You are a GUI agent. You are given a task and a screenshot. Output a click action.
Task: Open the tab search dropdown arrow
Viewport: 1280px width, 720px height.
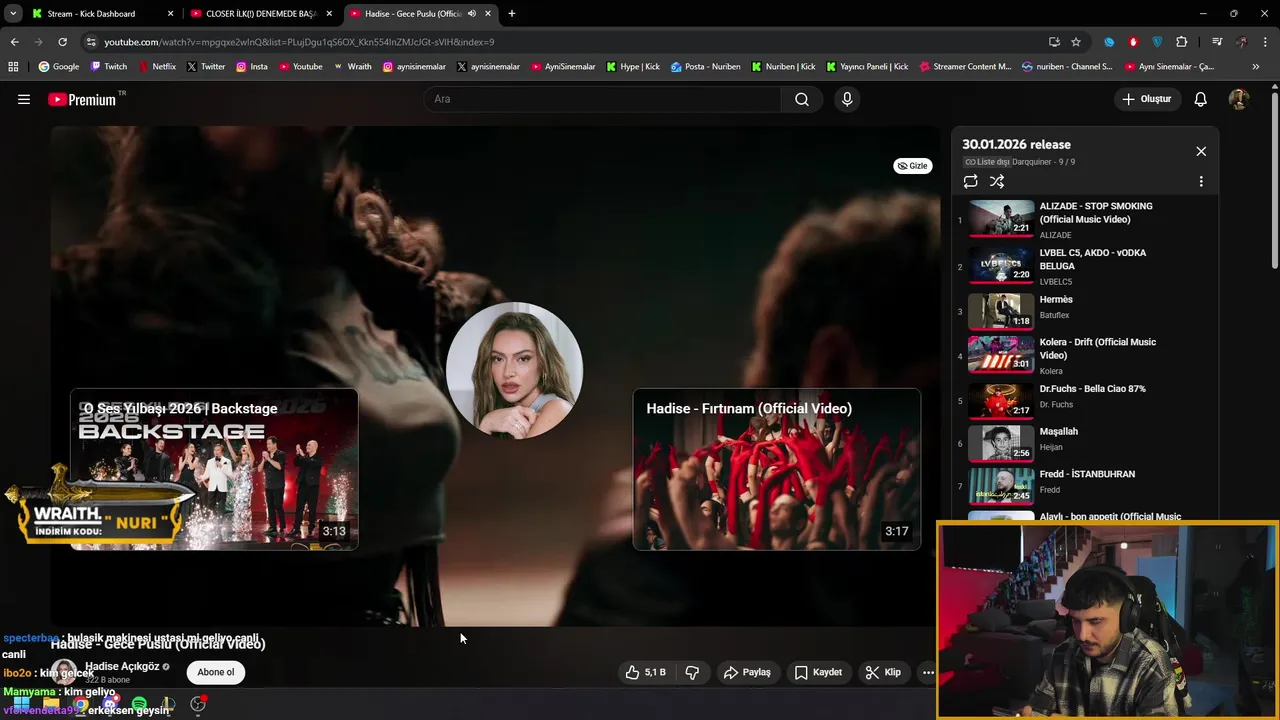click(13, 14)
